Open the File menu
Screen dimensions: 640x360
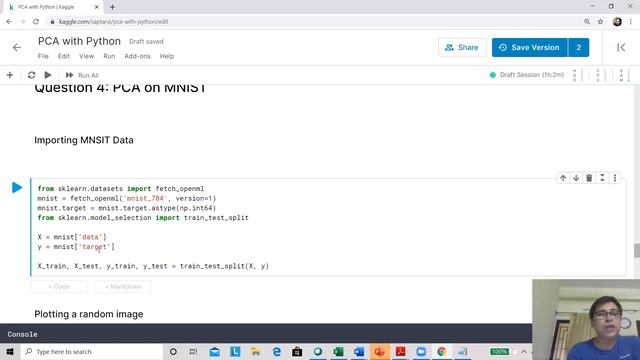tap(43, 56)
